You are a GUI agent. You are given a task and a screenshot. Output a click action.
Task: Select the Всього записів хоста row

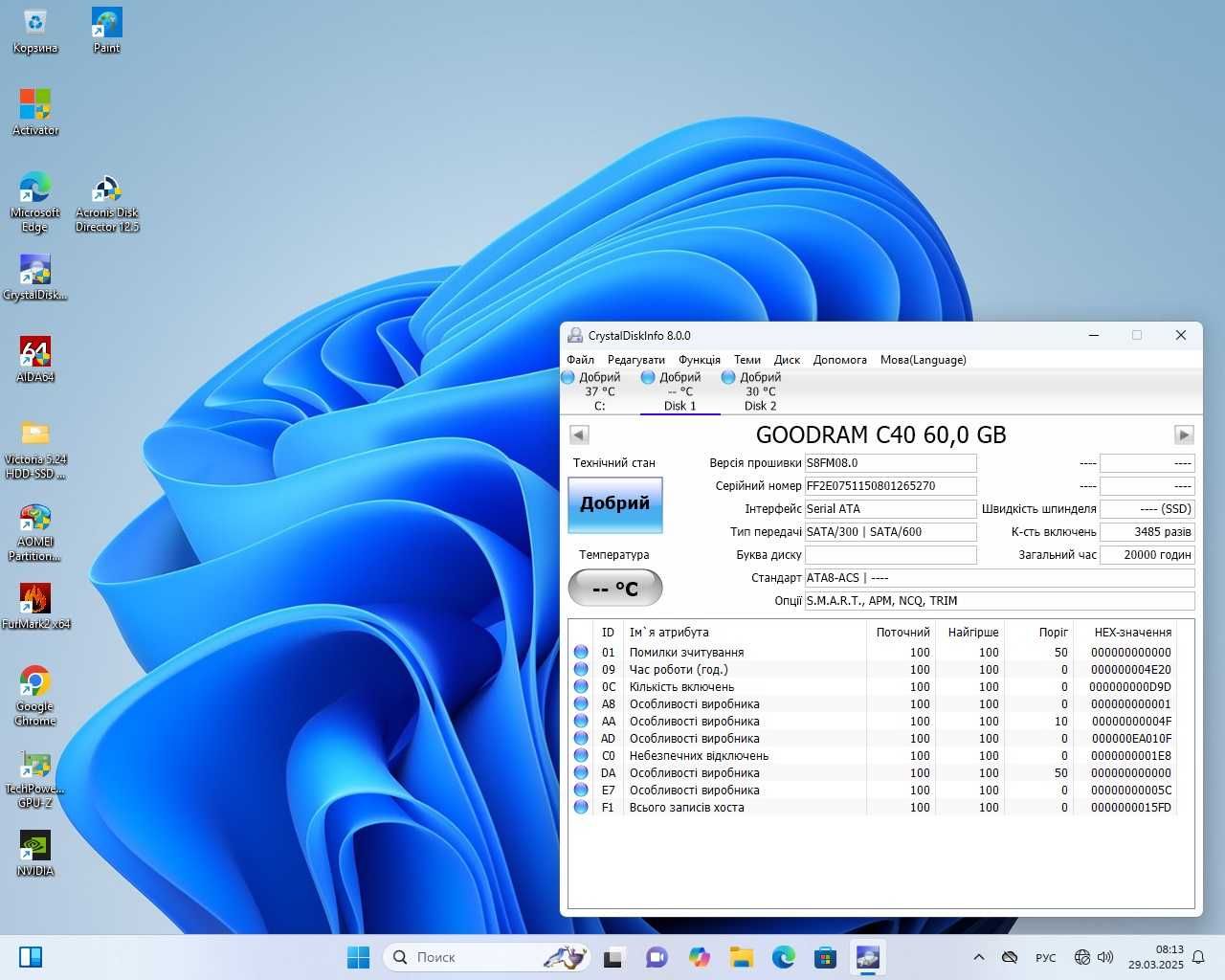pos(872,808)
